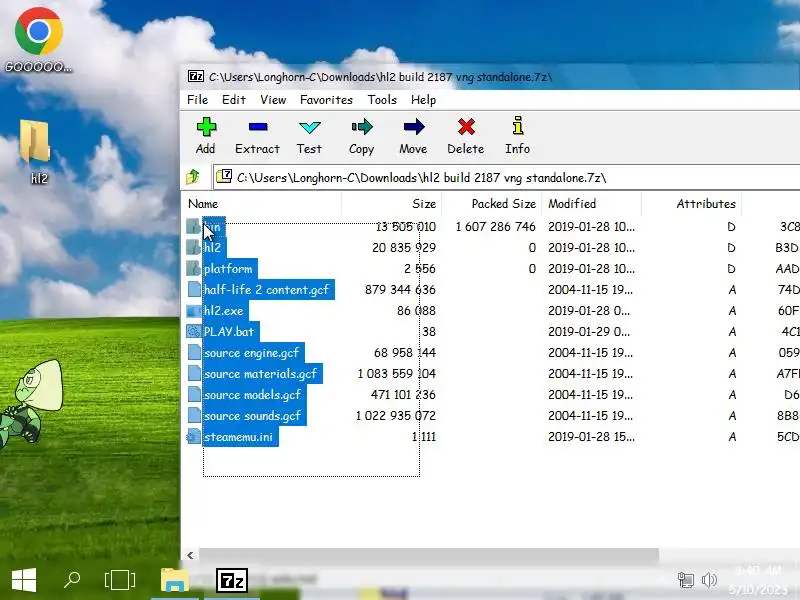Select the hl2.exe file name
The height and width of the screenshot is (600, 800).
pyautogui.click(x=223, y=311)
